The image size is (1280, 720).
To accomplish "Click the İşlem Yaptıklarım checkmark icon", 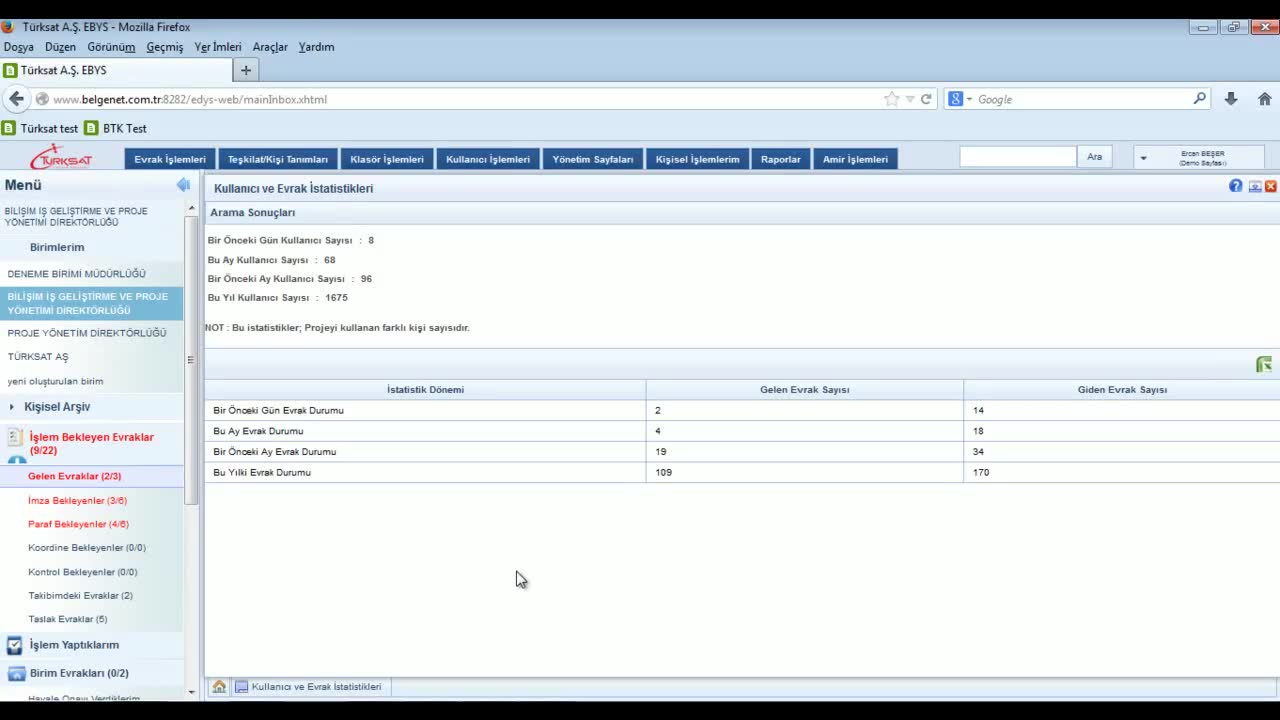I will point(15,645).
